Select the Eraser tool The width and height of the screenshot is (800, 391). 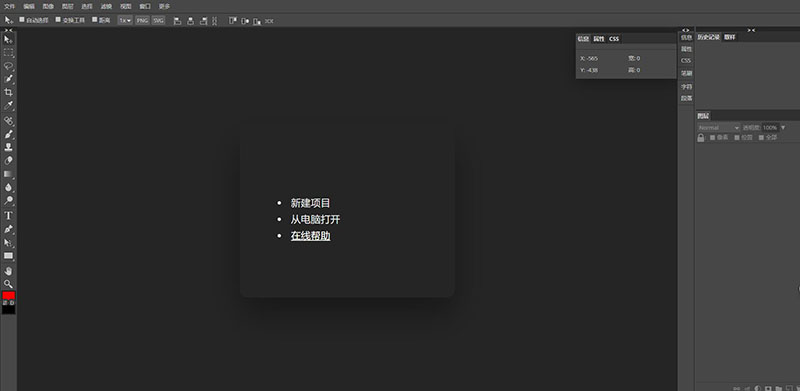tap(8, 160)
